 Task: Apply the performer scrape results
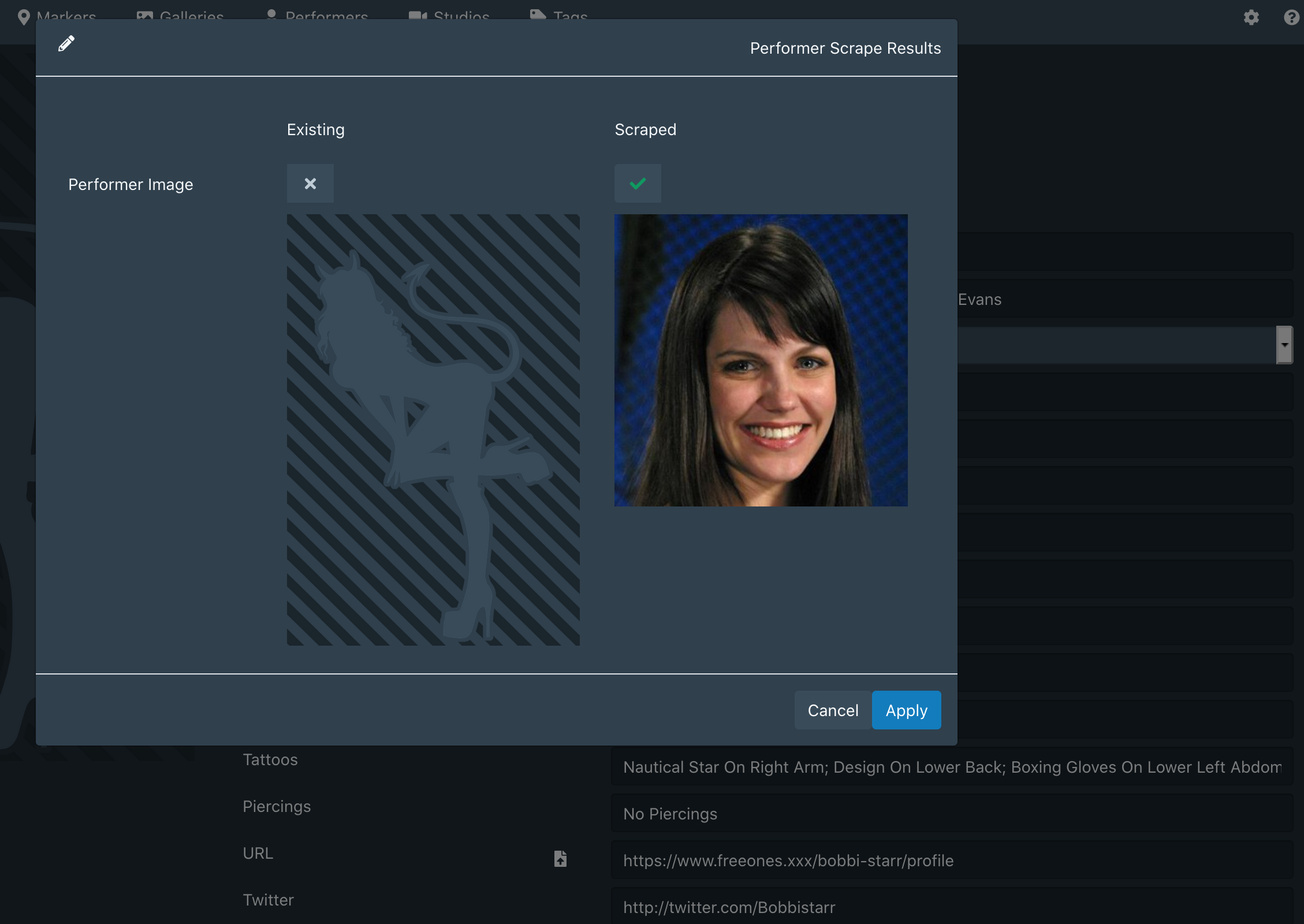pyautogui.click(x=906, y=710)
